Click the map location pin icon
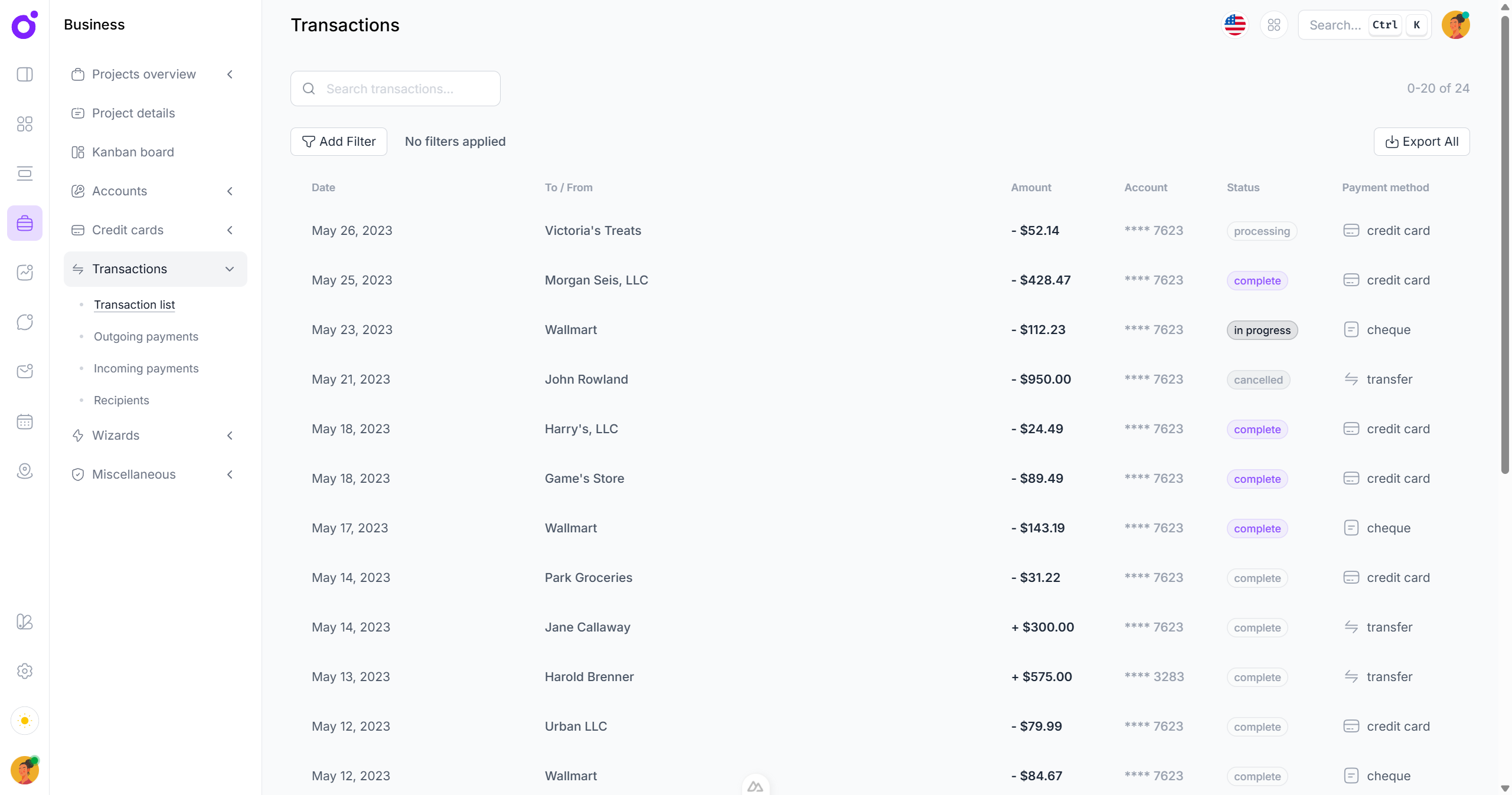1512x795 pixels. [24, 471]
